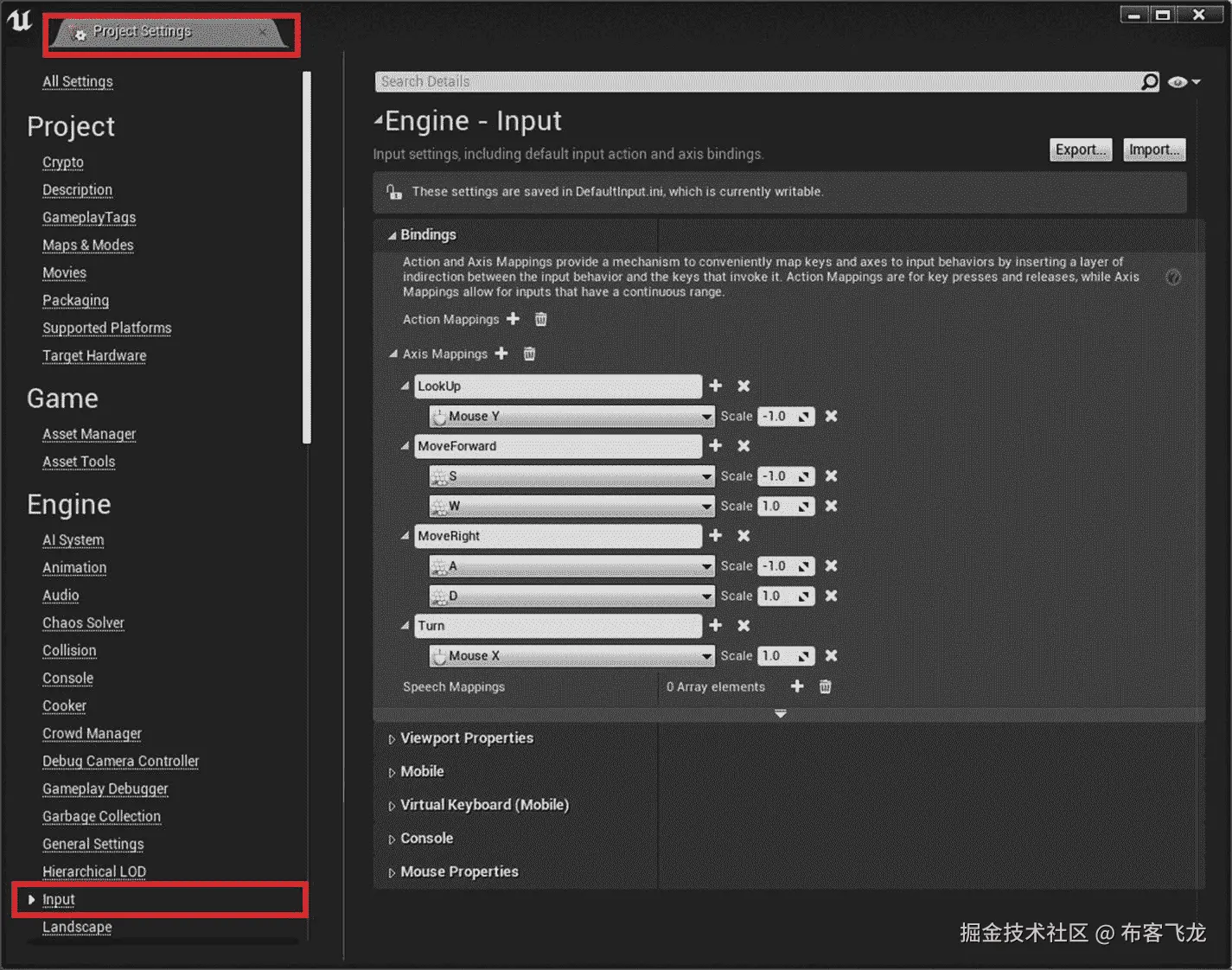Click the Export... button
Image resolution: width=1232 pixels, height=970 pixels.
[1081, 150]
